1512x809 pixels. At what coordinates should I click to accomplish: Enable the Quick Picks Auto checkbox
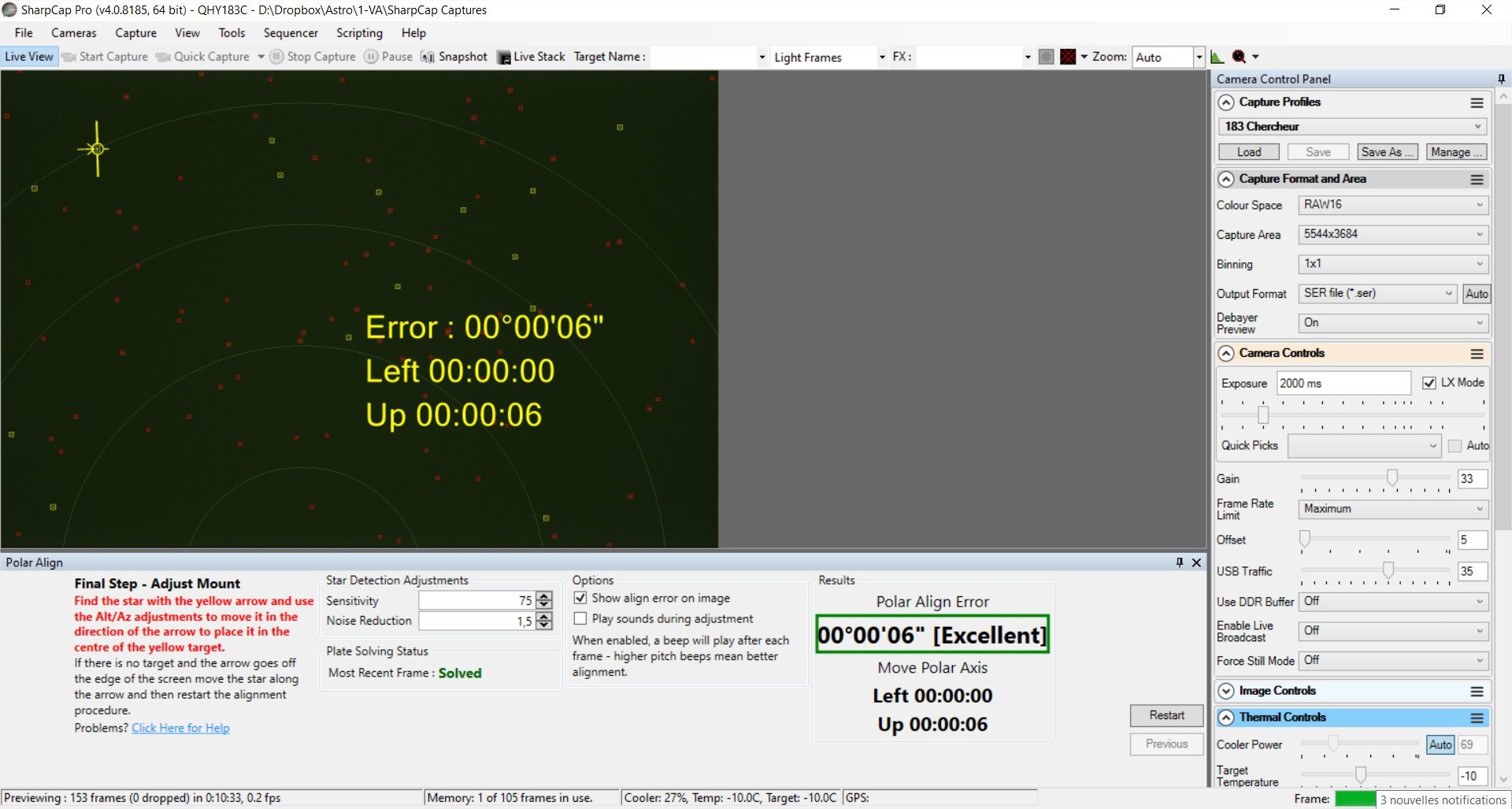(1455, 446)
